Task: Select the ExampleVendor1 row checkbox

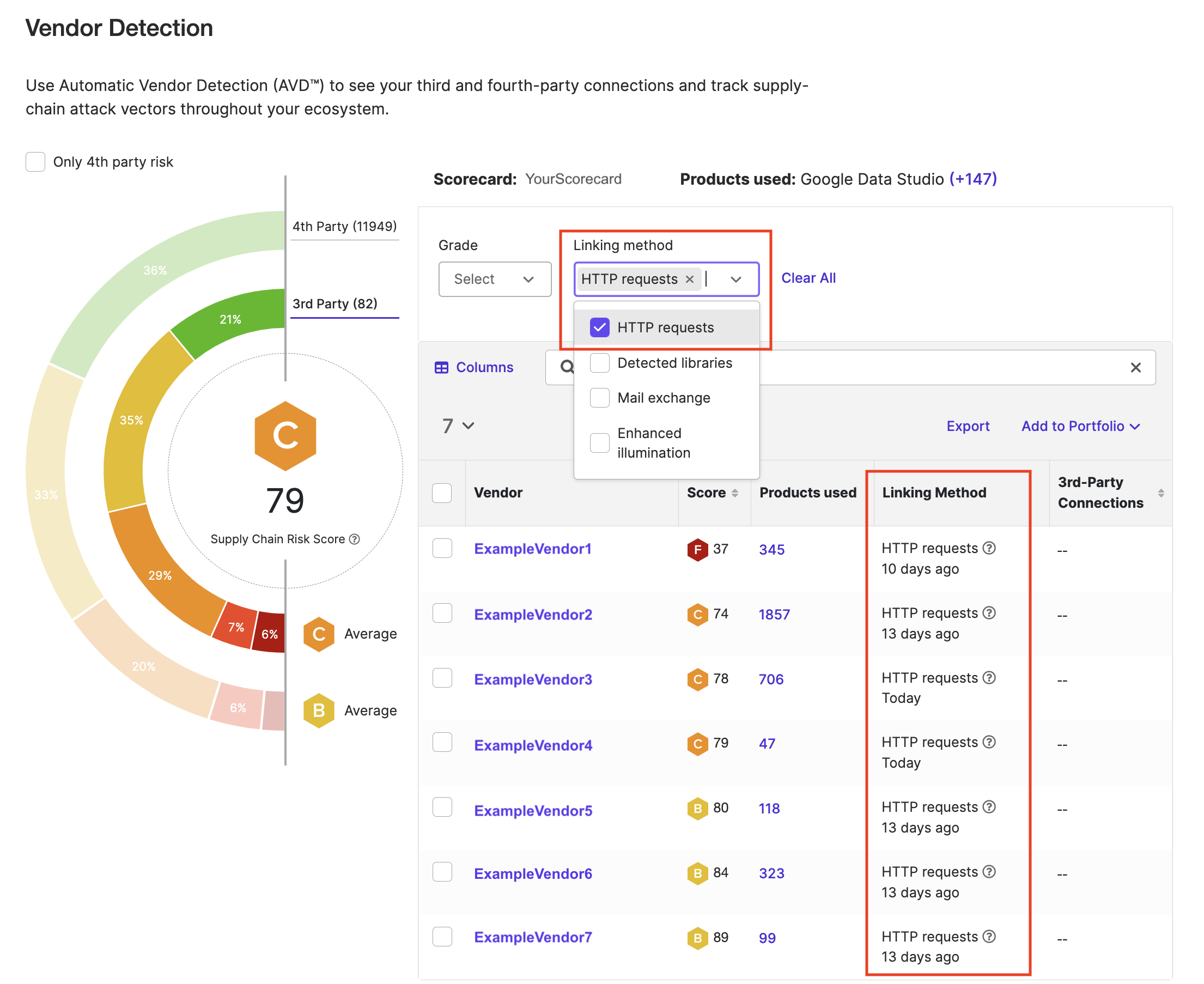Action: (x=442, y=548)
